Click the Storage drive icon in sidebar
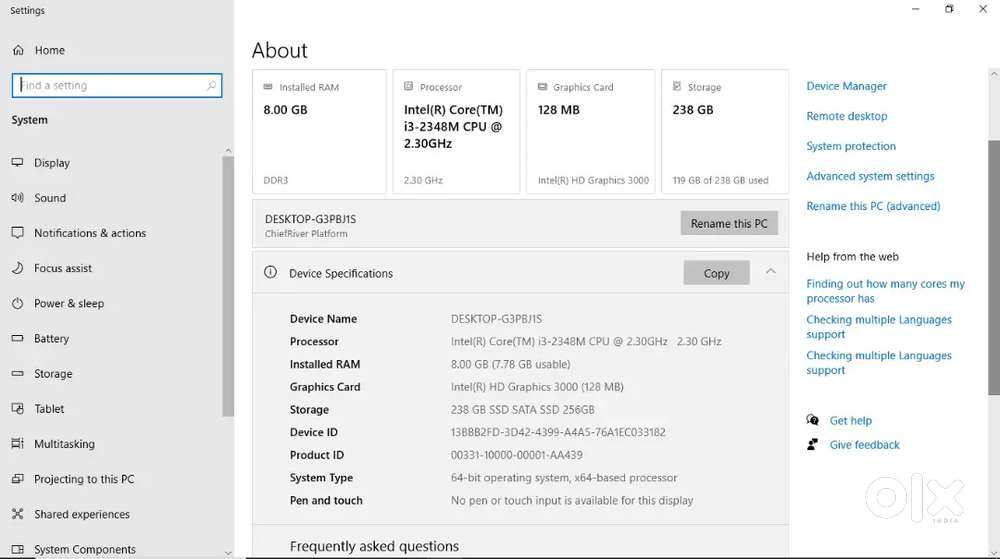This screenshot has height=559, width=1000. 17,373
